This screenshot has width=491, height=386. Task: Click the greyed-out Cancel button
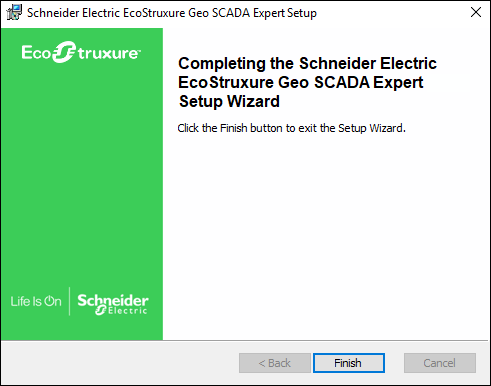point(440,363)
